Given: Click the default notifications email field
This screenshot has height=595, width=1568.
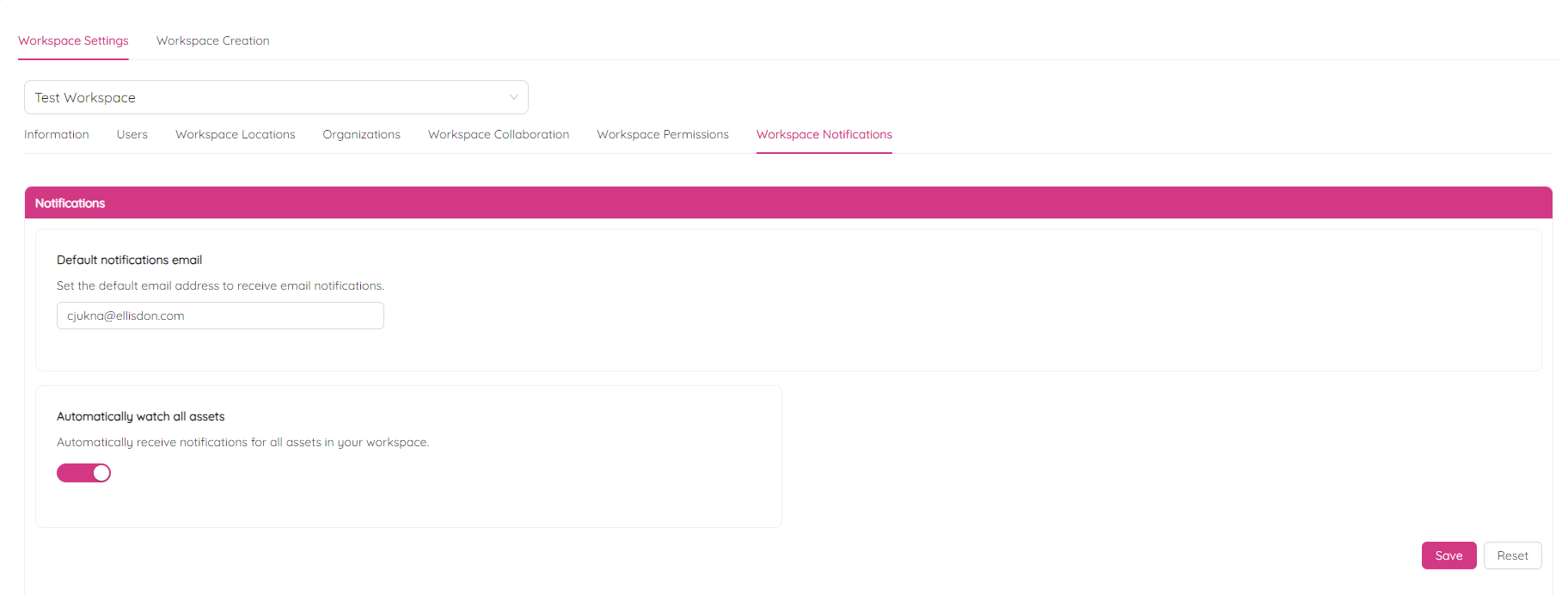Looking at the screenshot, I should coord(220,316).
